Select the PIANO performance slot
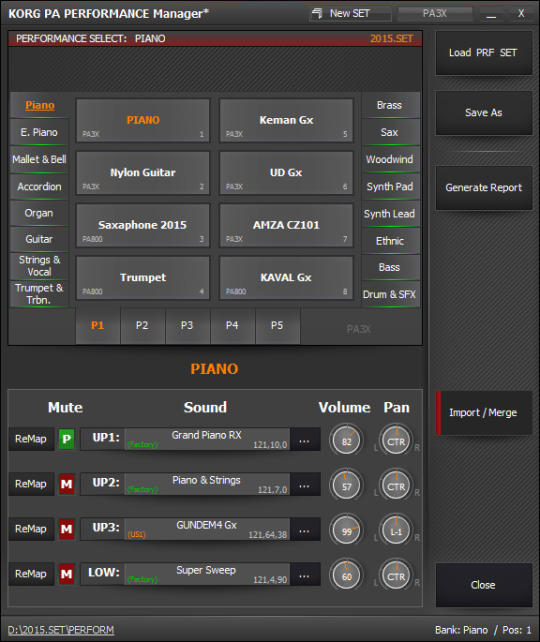Viewport: 540px width, 642px height. click(x=143, y=120)
